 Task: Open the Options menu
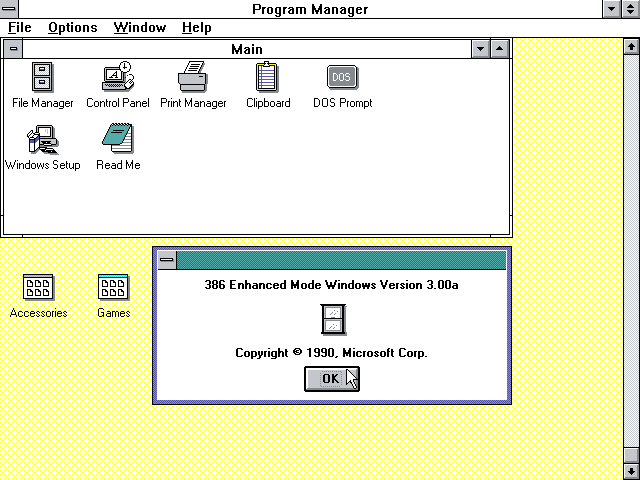pyautogui.click(x=73, y=28)
